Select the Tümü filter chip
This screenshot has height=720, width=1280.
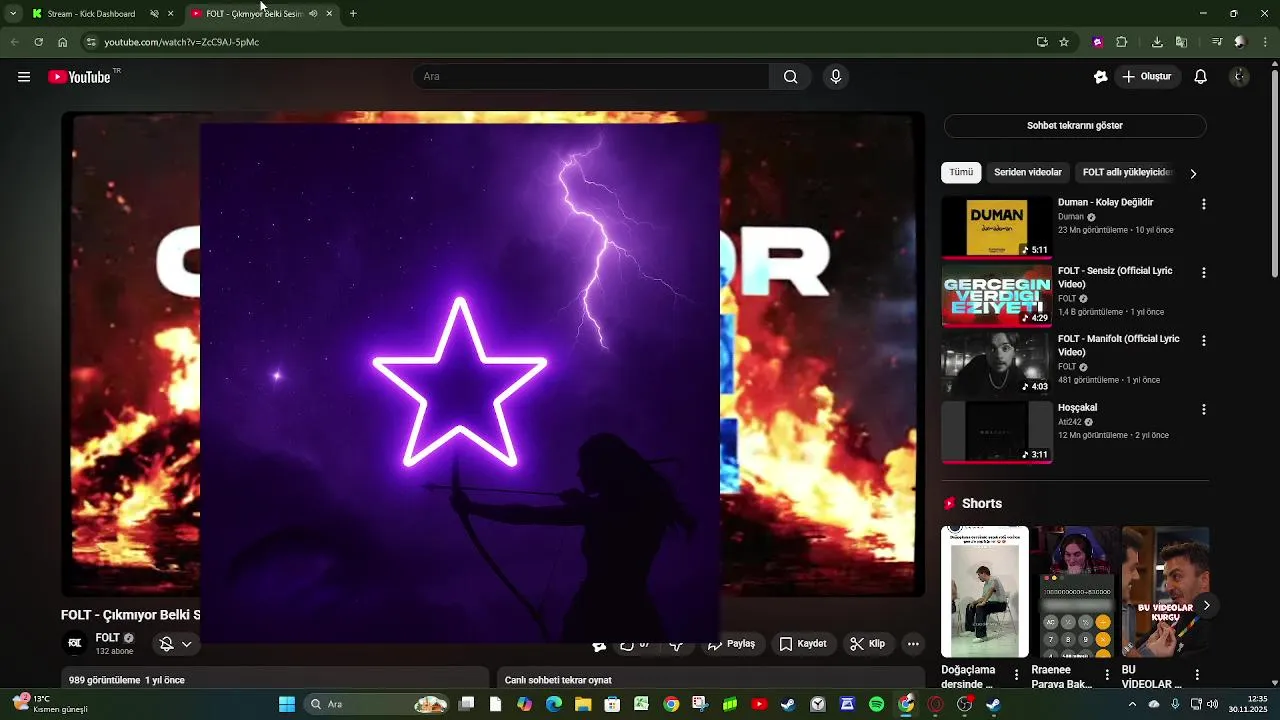point(961,172)
